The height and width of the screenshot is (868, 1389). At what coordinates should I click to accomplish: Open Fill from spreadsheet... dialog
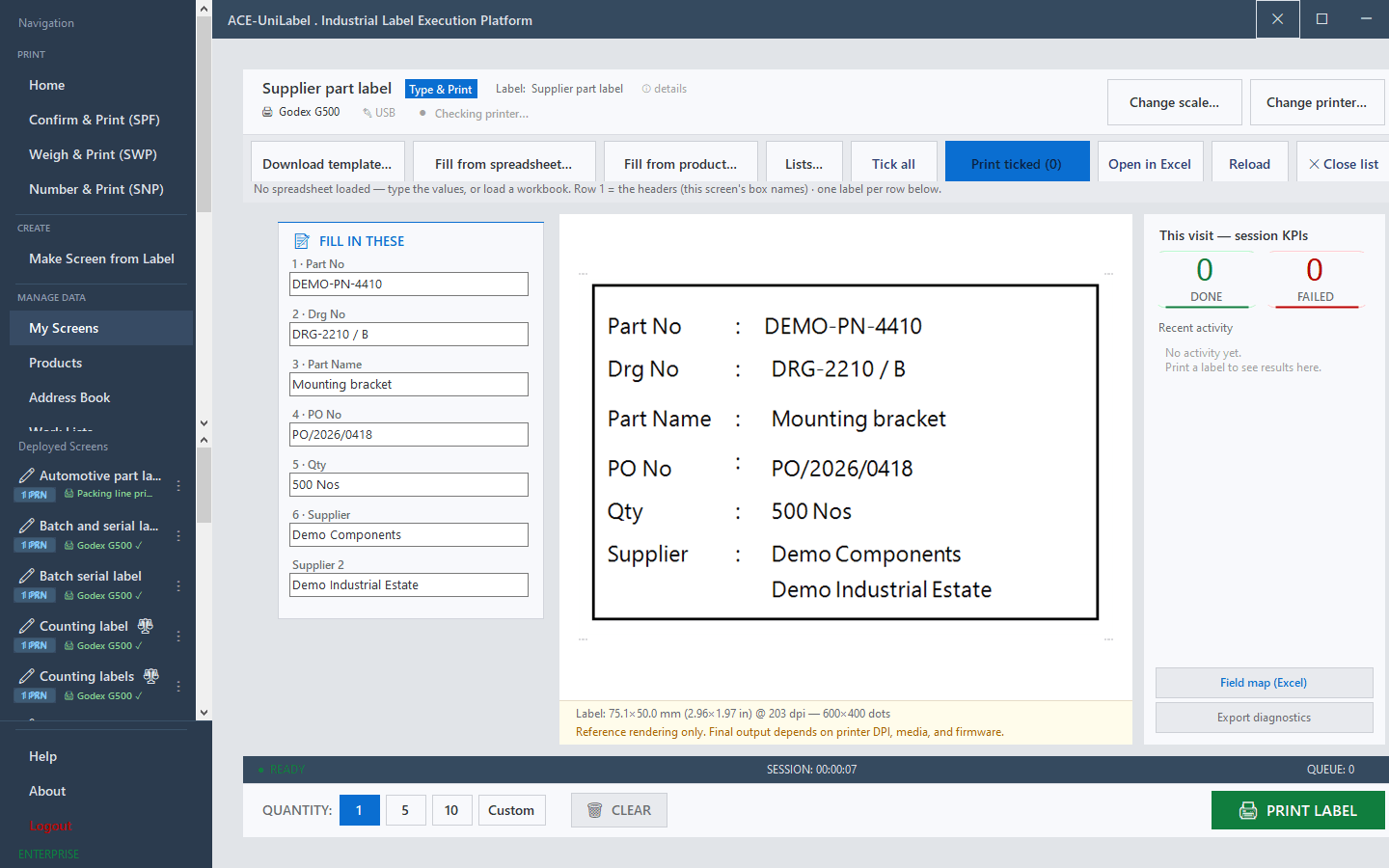click(504, 164)
